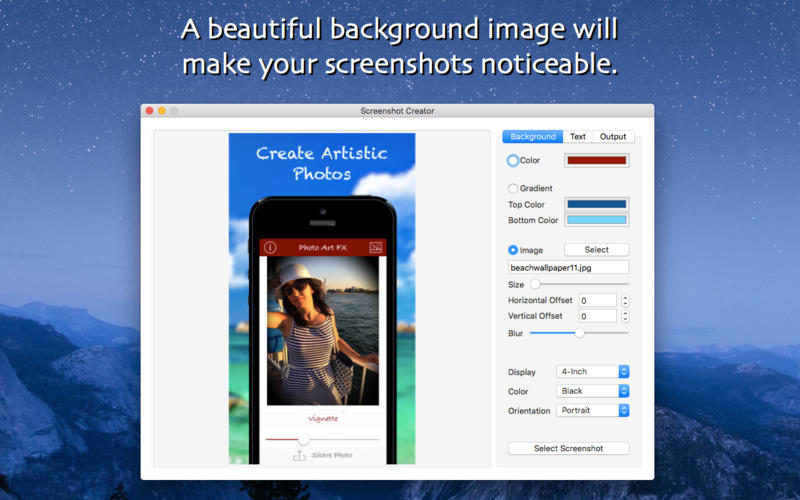800x500 pixels.
Task: Click the info icon in phone preview
Action: (x=270, y=247)
